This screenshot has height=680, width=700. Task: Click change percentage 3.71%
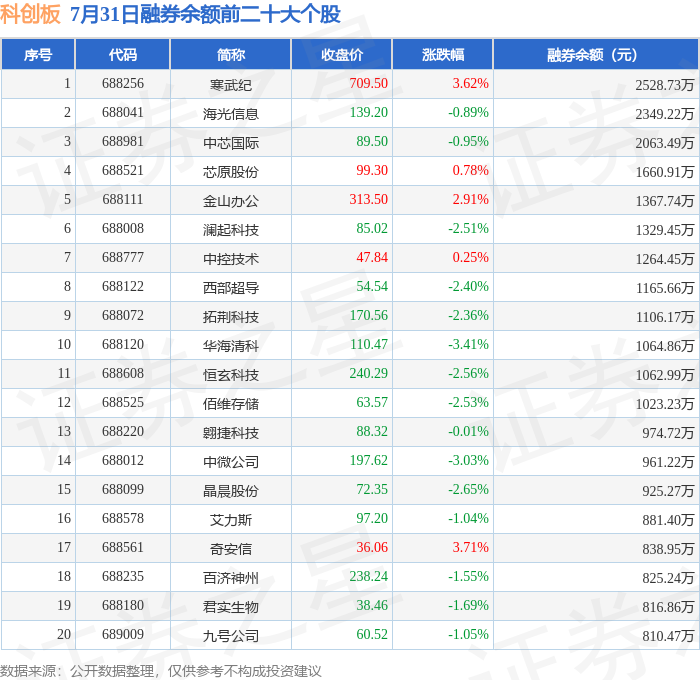(x=471, y=548)
